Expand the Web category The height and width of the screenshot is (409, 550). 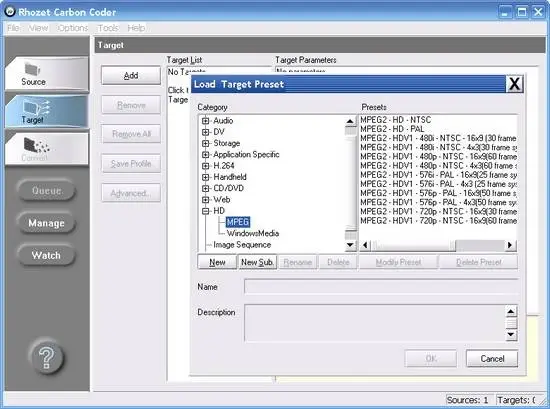pos(206,200)
